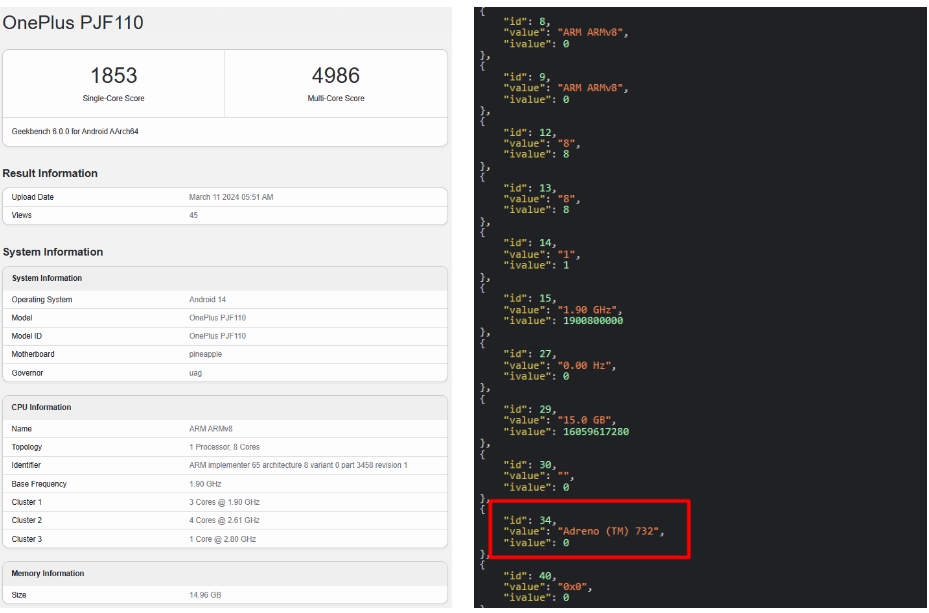Click the "Result Information" heading
The image size is (929, 613).
click(50, 174)
